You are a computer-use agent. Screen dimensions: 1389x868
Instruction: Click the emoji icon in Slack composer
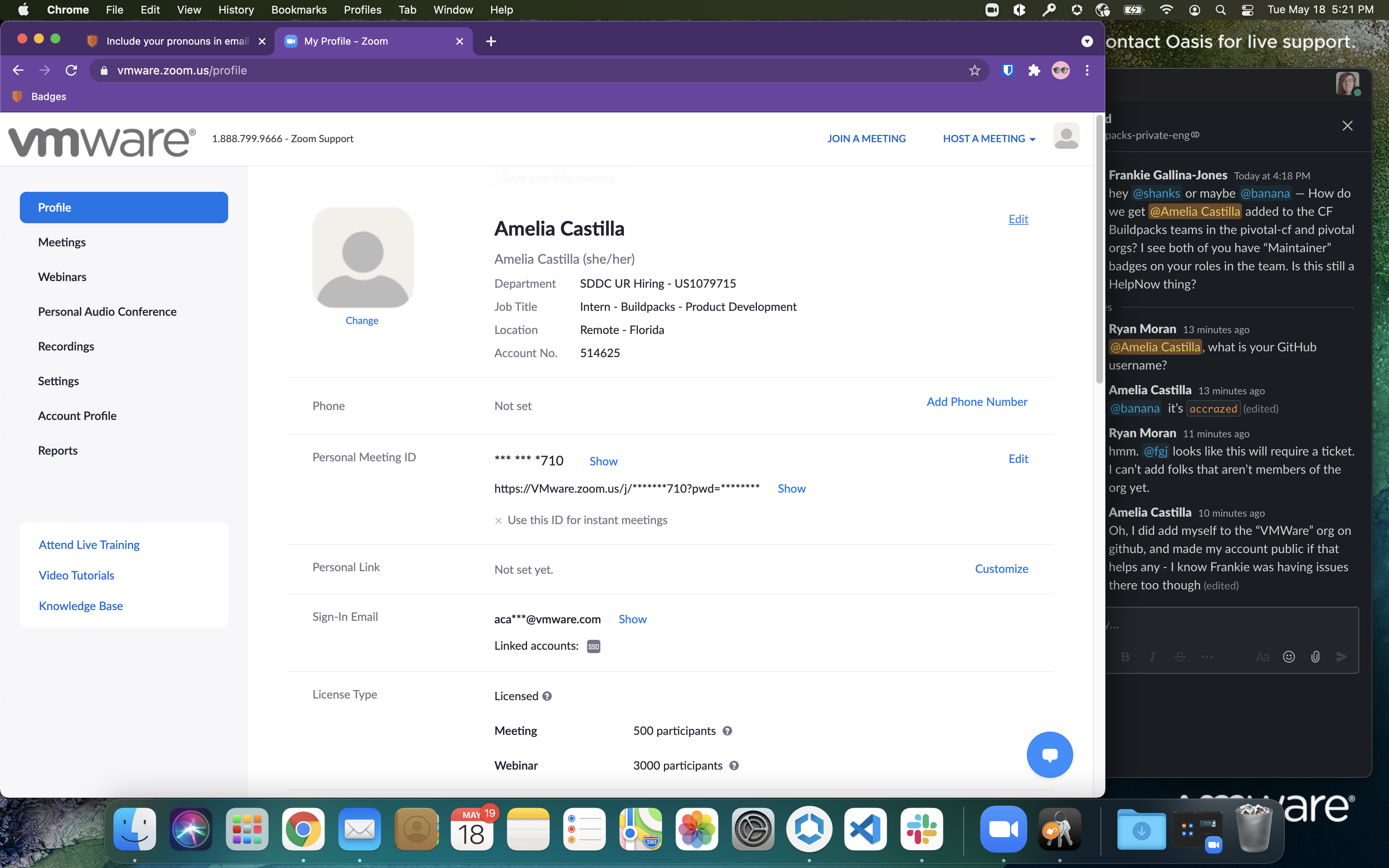point(1289,657)
